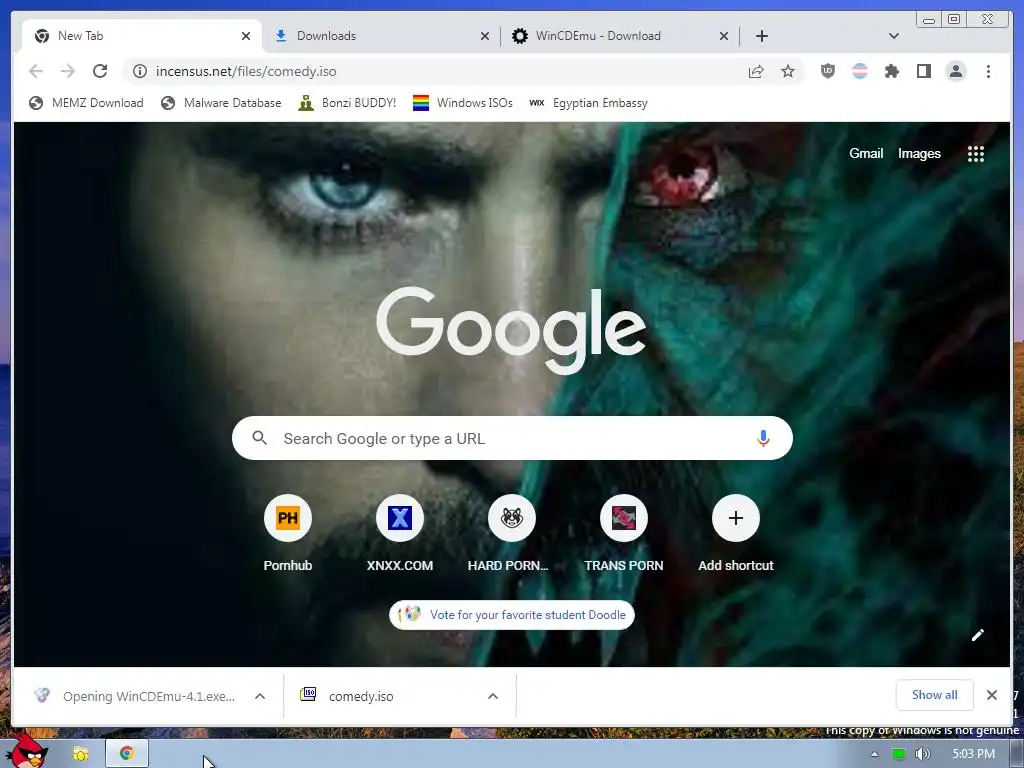Screen dimensions: 1024x768
Task: Customize this page pencil icon
Action: pos(977,635)
